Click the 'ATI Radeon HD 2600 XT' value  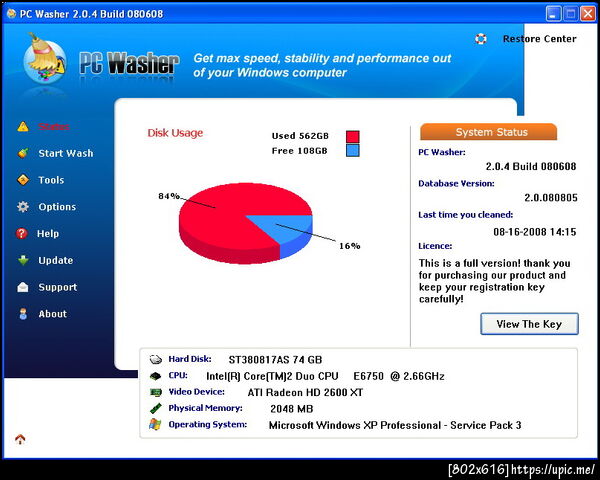(x=305, y=392)
